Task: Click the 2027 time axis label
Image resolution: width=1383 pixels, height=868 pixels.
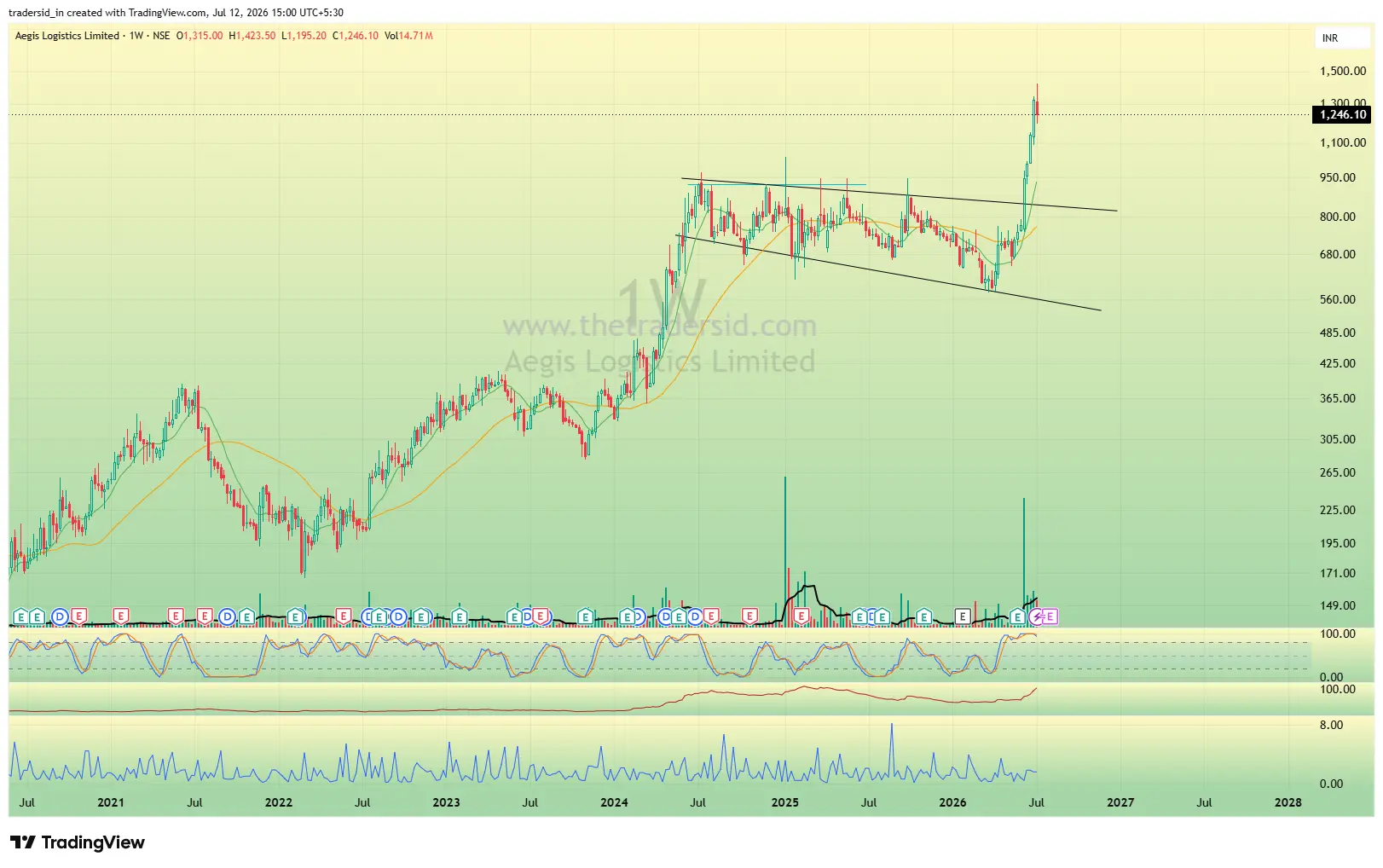Action: pos(1120,802)
